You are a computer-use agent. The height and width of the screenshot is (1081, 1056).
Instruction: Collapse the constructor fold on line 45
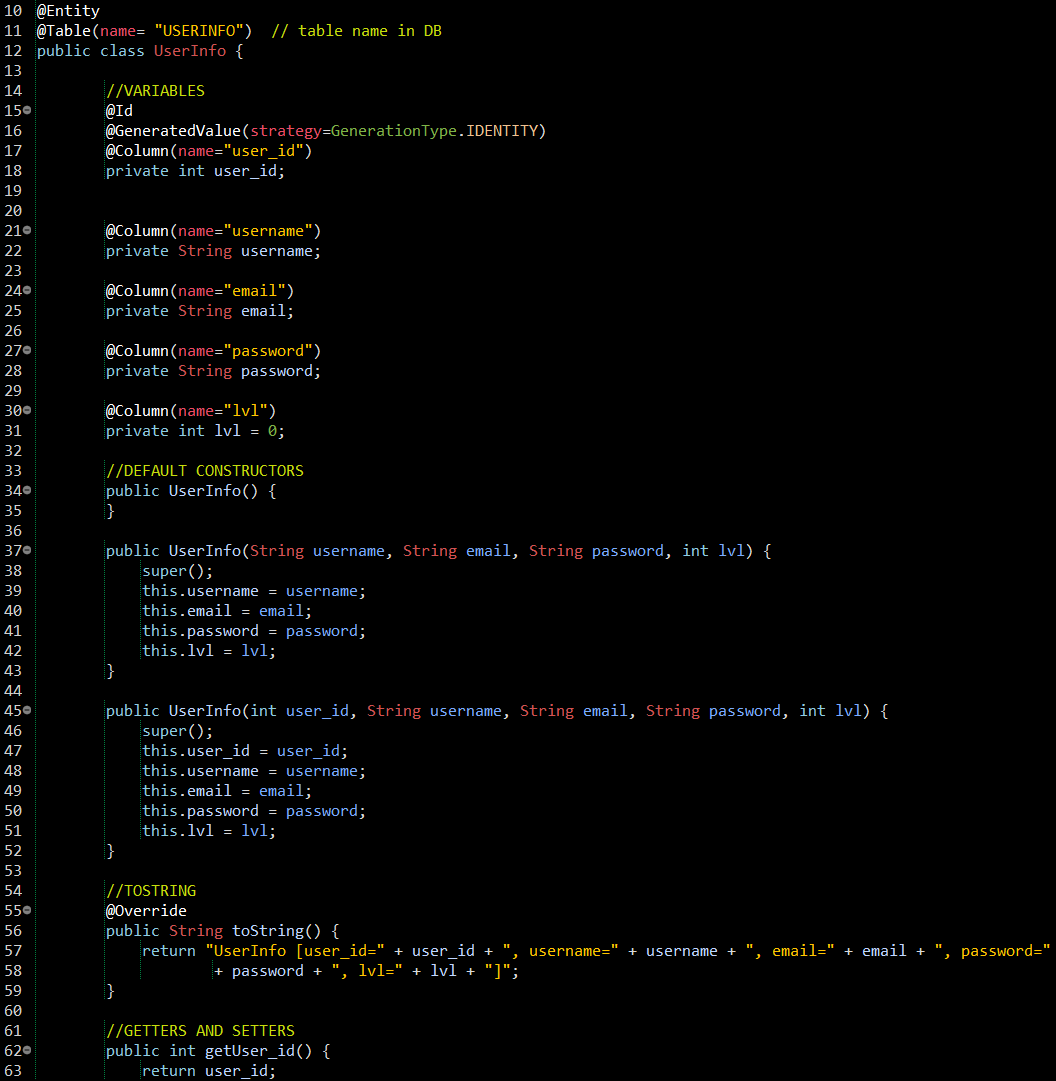coord(27,709)
